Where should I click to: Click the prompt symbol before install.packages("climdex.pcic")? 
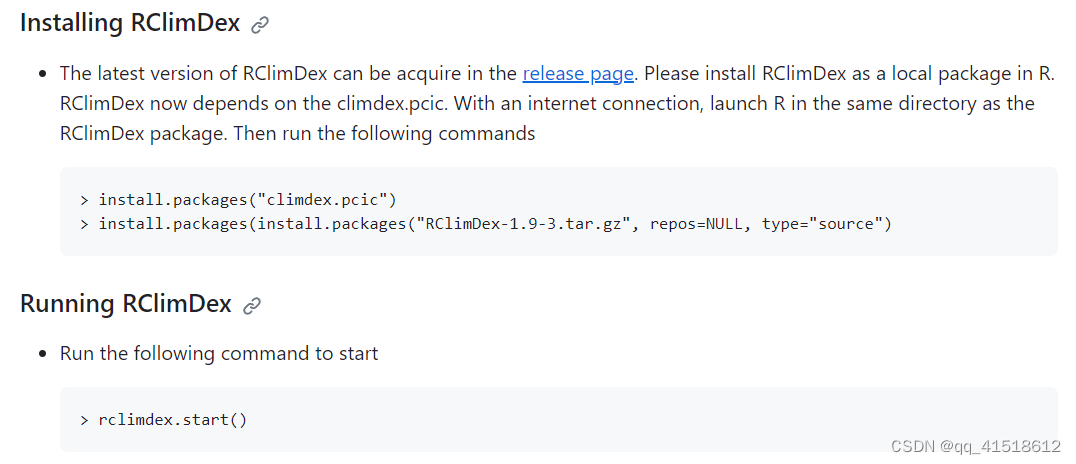(84, 200)
